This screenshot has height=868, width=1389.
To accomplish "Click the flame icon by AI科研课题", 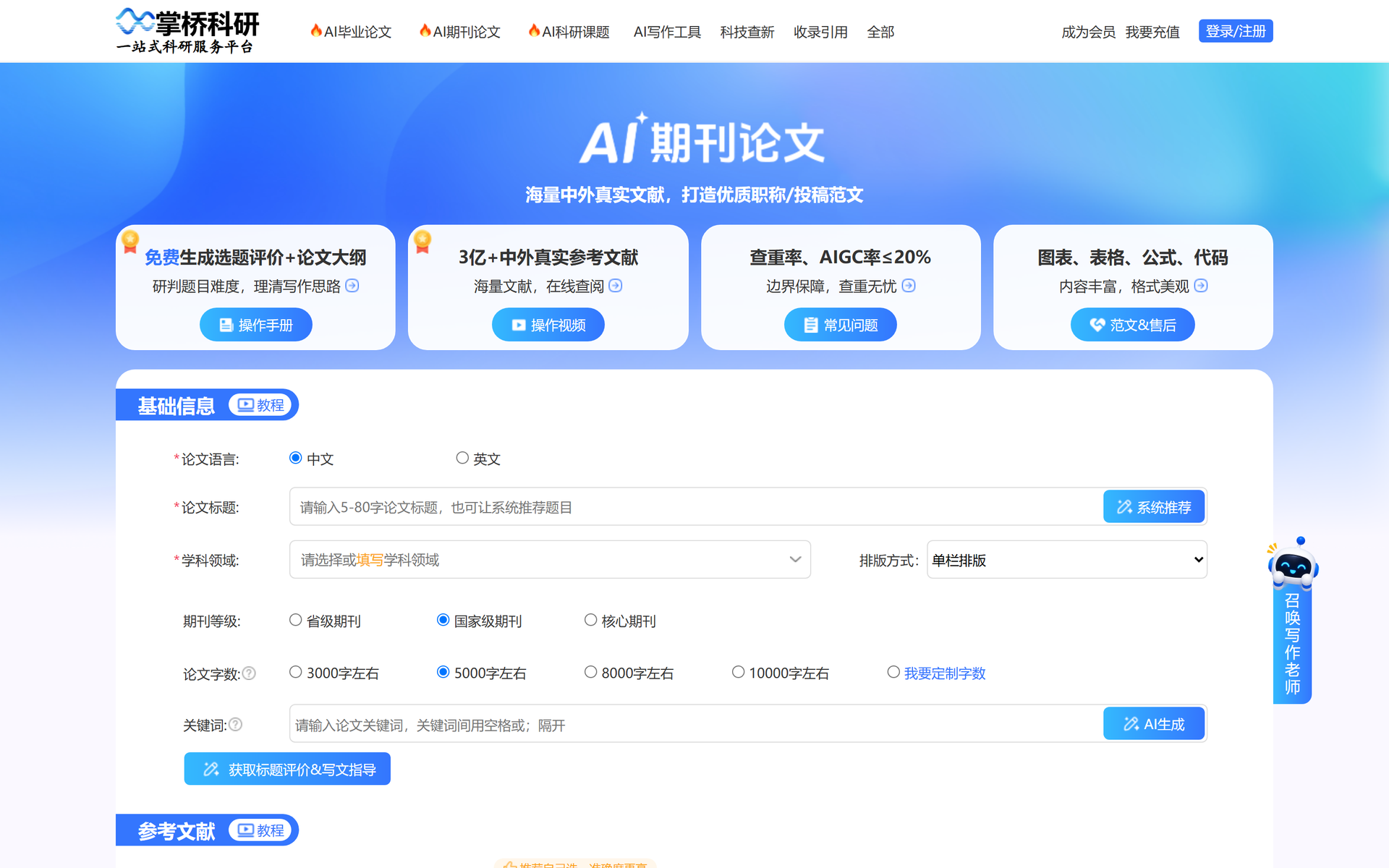I will pos(534,30).
